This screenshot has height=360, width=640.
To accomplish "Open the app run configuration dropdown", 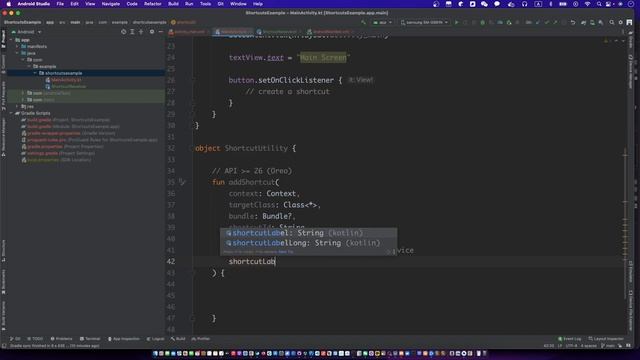I will point(382,22).
